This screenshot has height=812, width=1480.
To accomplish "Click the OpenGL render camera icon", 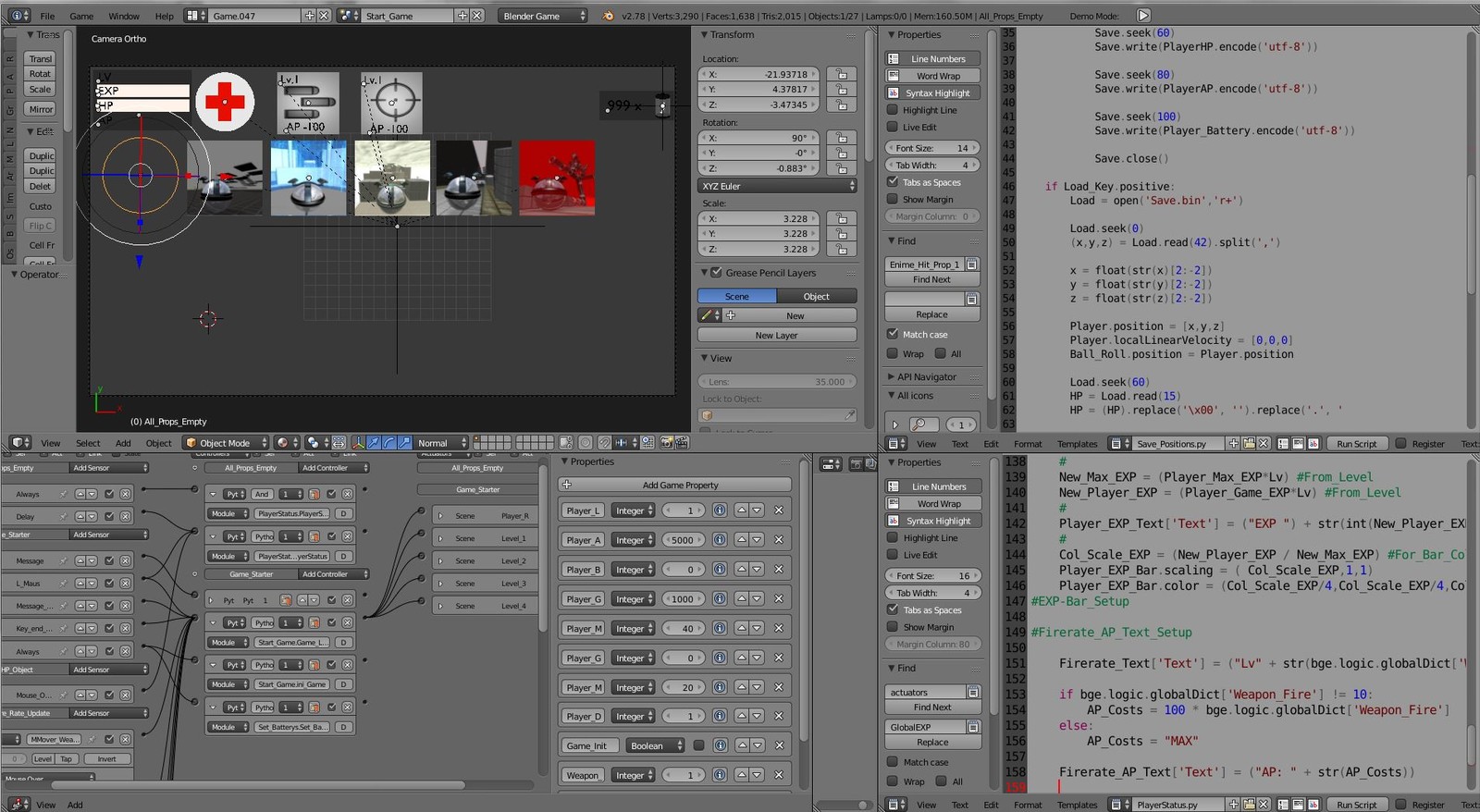I will [665, 443].
